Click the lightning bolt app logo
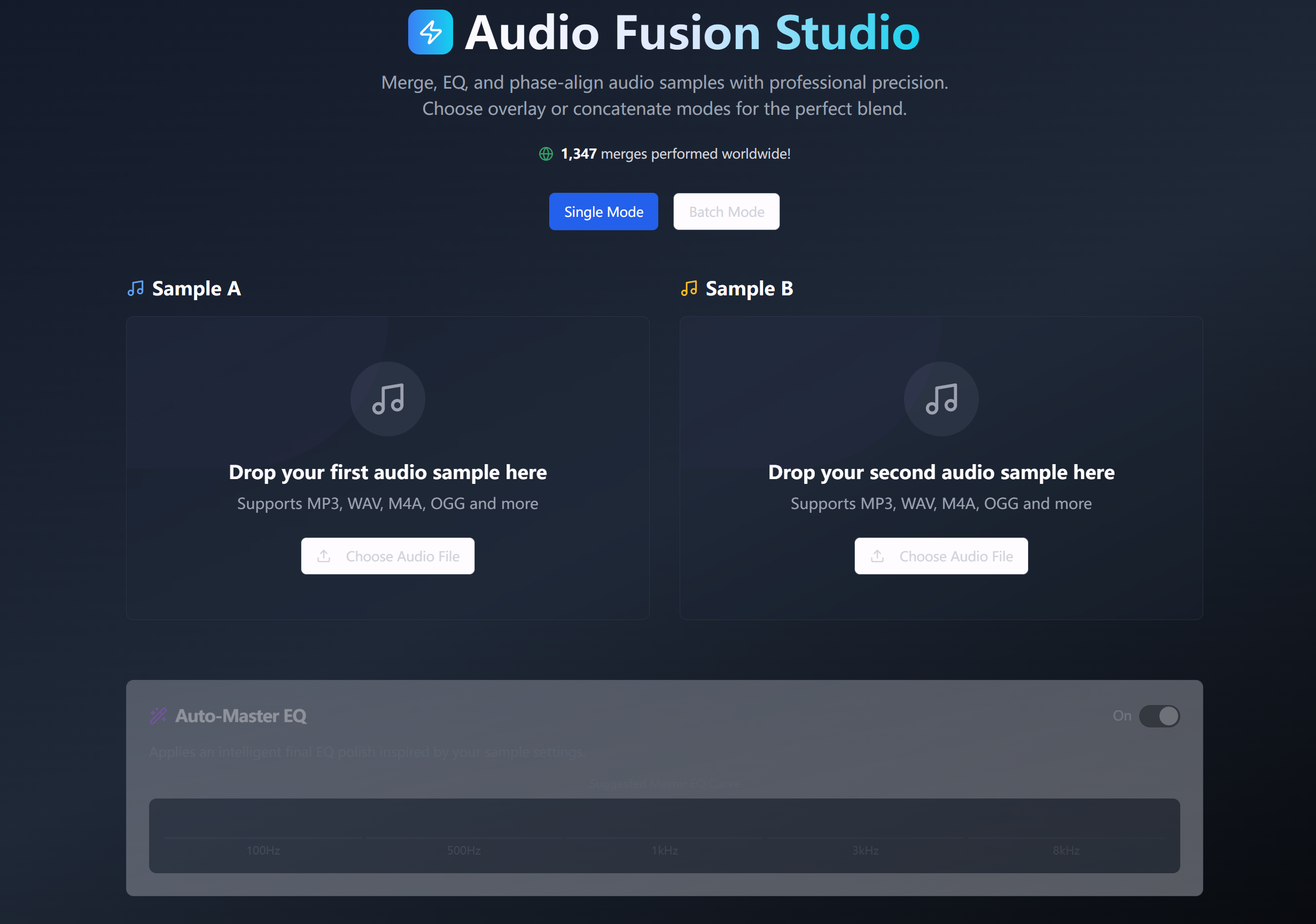1316x924 pixels. pos(430,32)
